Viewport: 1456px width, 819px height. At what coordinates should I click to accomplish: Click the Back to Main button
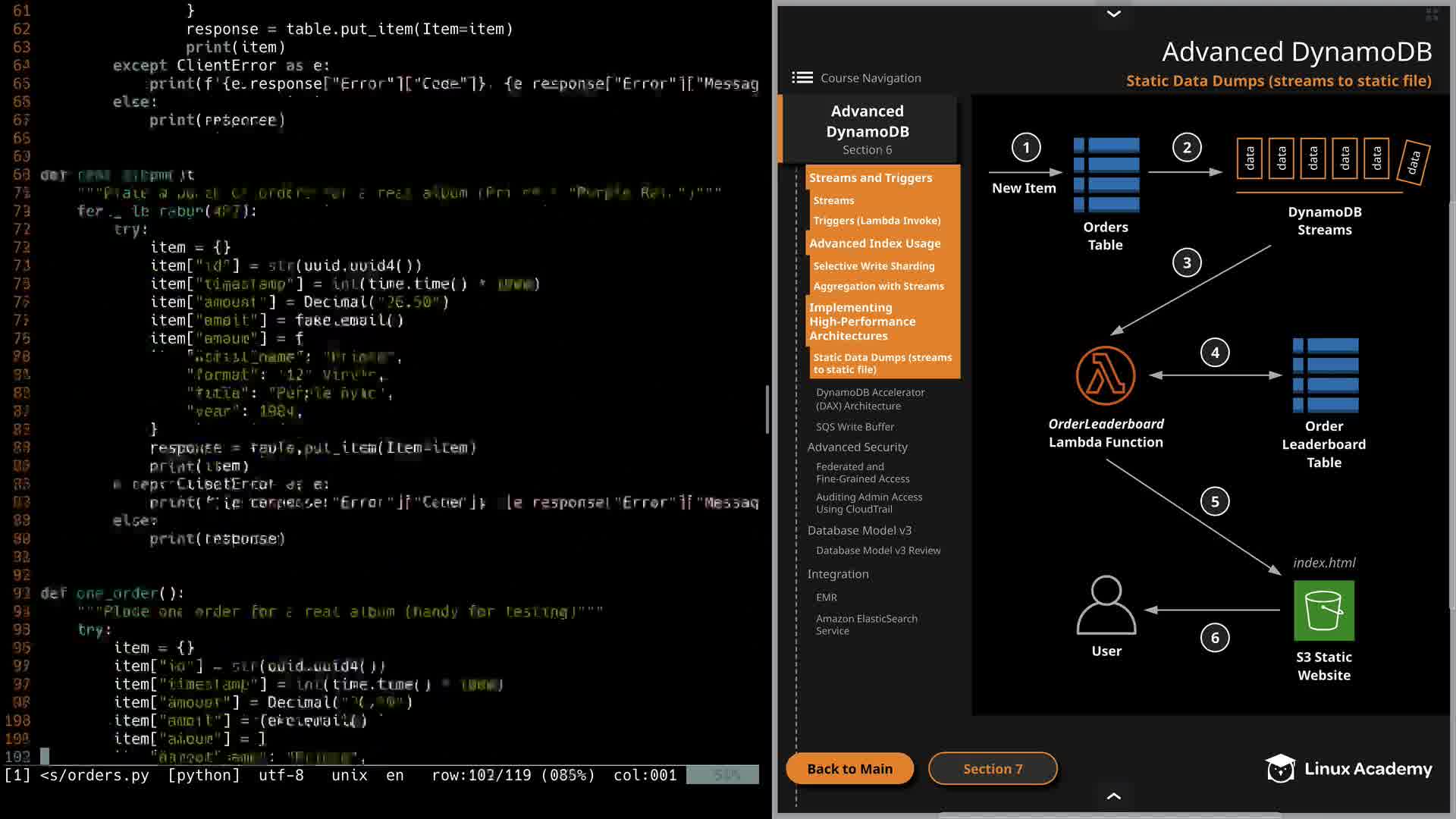tap(849, 769)
